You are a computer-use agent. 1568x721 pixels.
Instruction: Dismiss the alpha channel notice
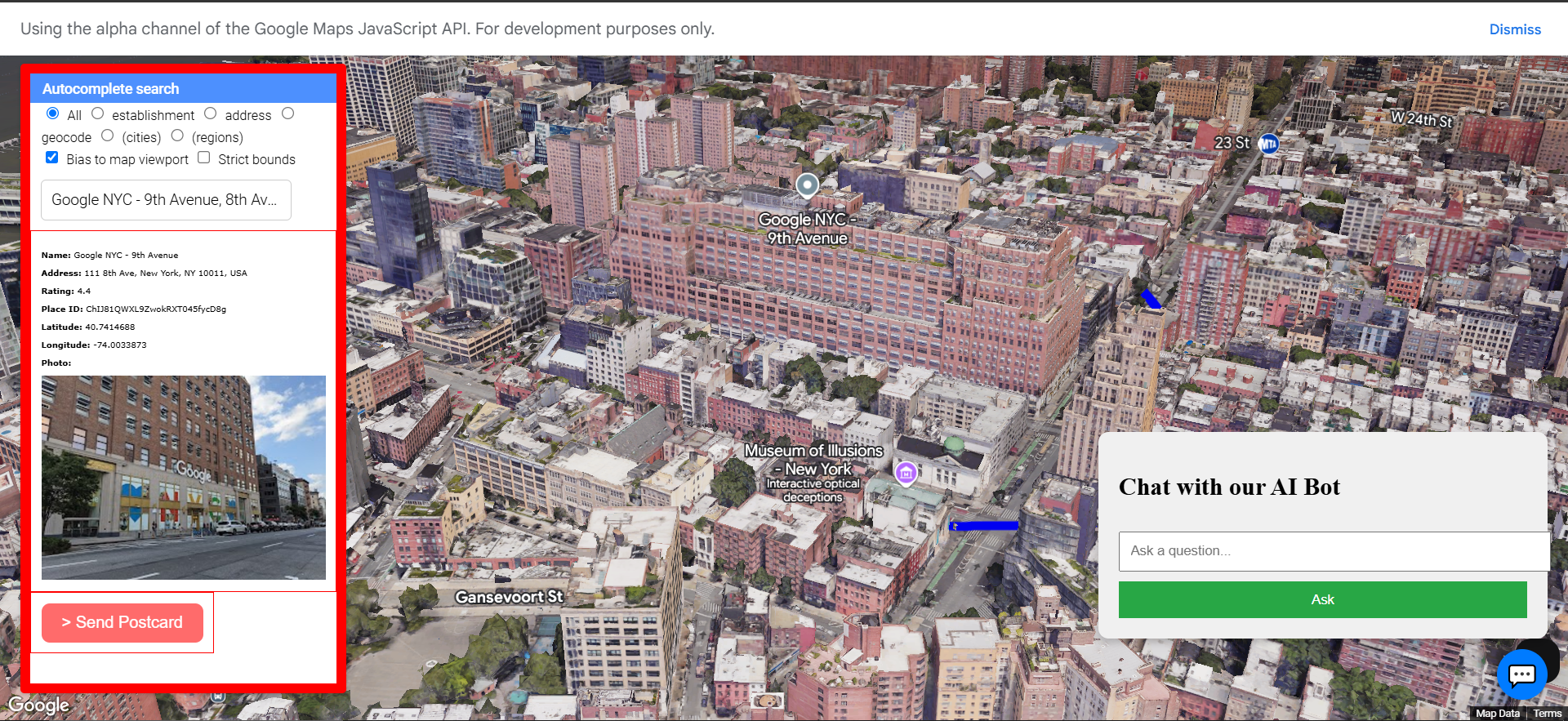(x=1515, y=29)
